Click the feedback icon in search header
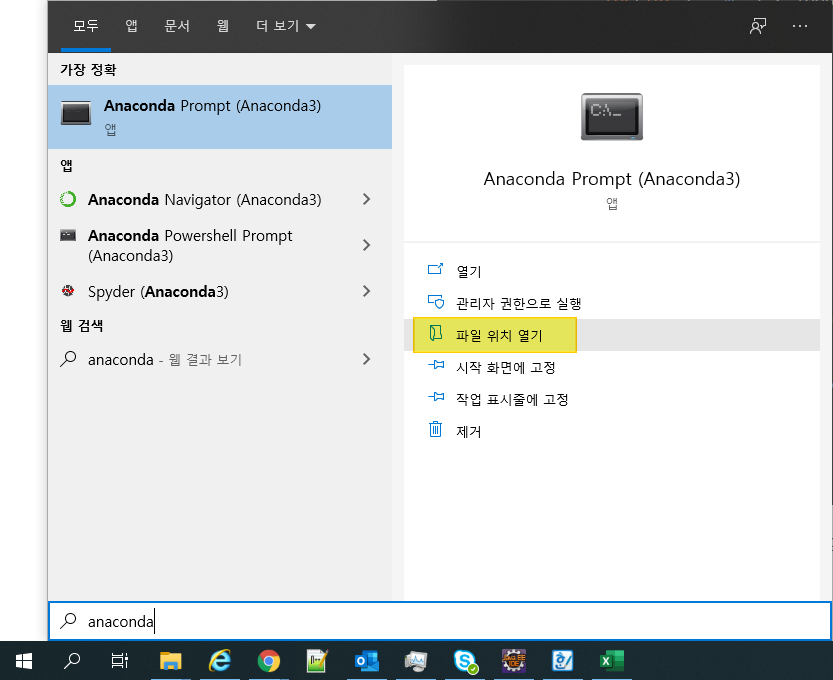This screenshot has width=833, height=680. [758, 26]
